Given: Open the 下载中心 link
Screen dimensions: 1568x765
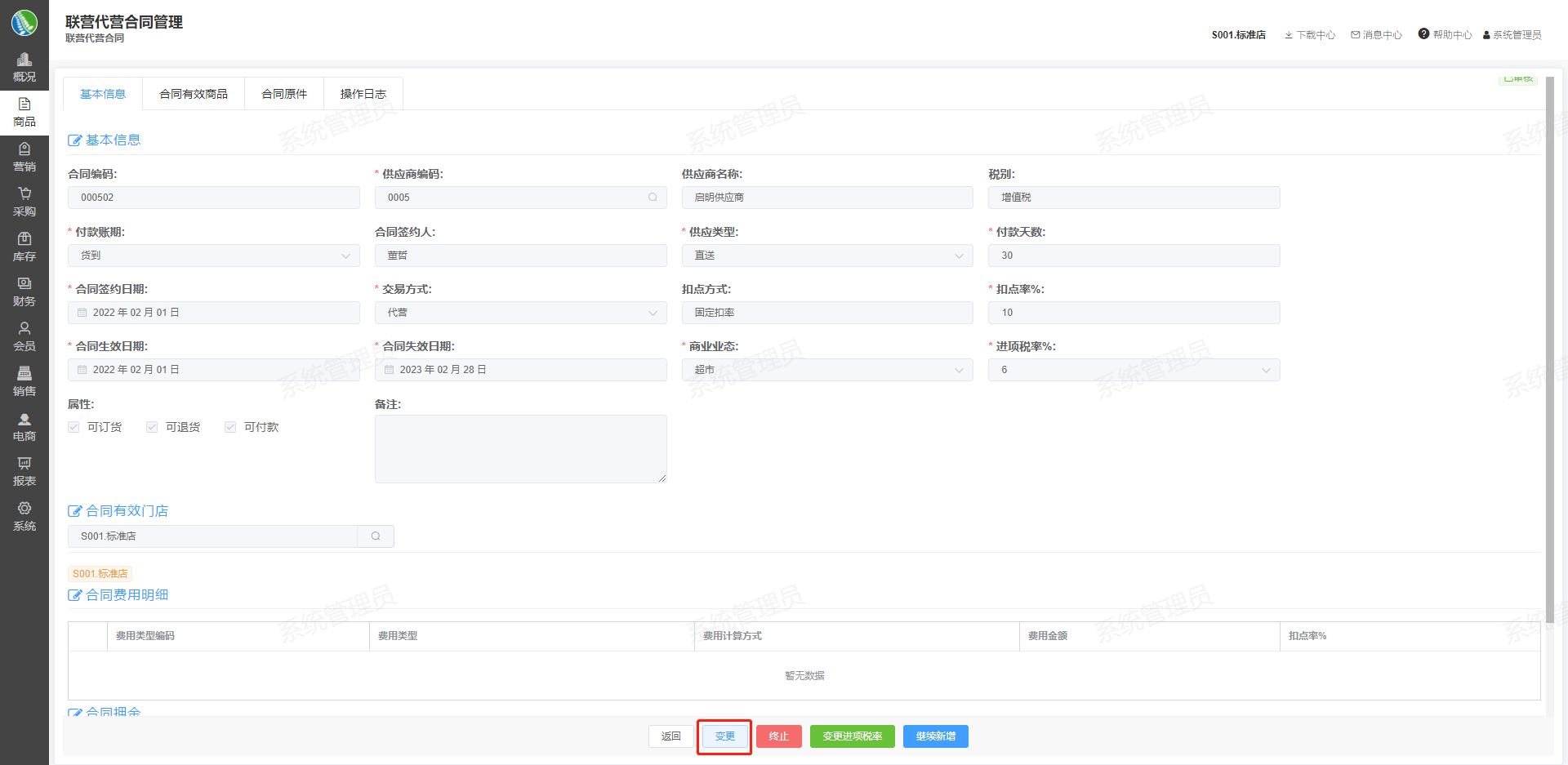Looking at the screenshot, I should pos(1310,35).
